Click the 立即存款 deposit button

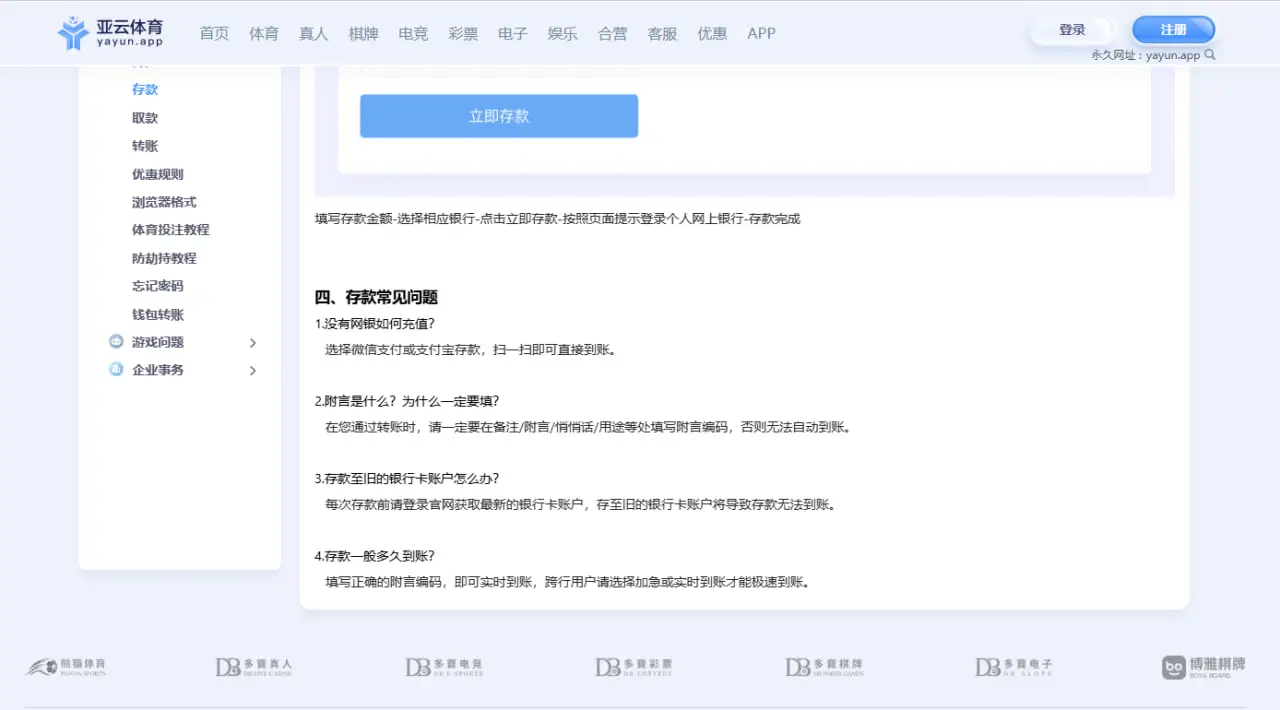tap(499, 116)
